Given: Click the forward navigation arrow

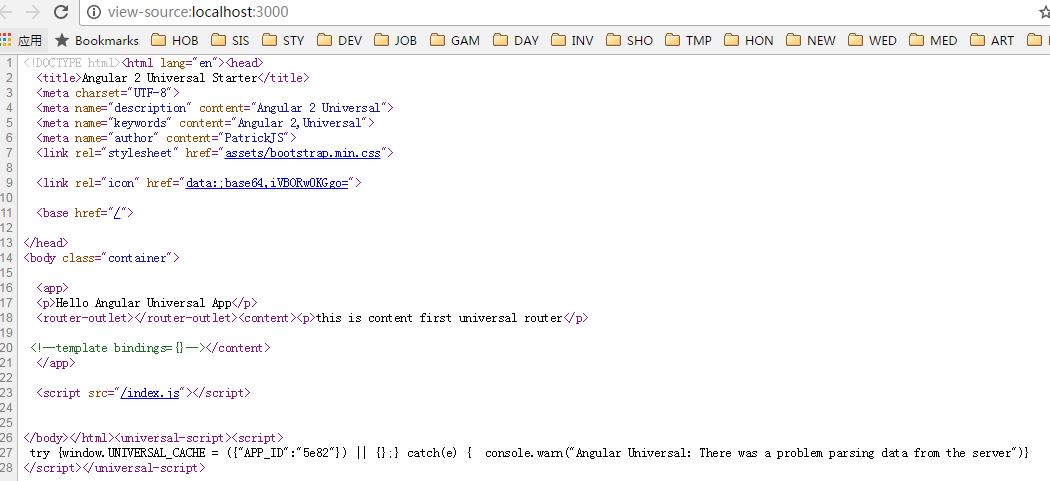Looking at the screenshot, I should click(32, 11).
